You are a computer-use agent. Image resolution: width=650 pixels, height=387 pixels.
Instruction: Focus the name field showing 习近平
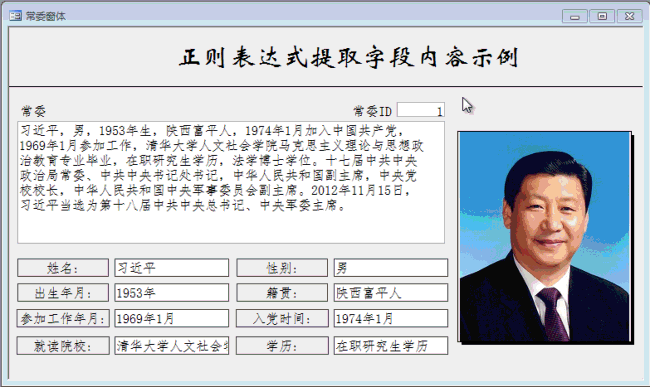[x=172, y=268]
